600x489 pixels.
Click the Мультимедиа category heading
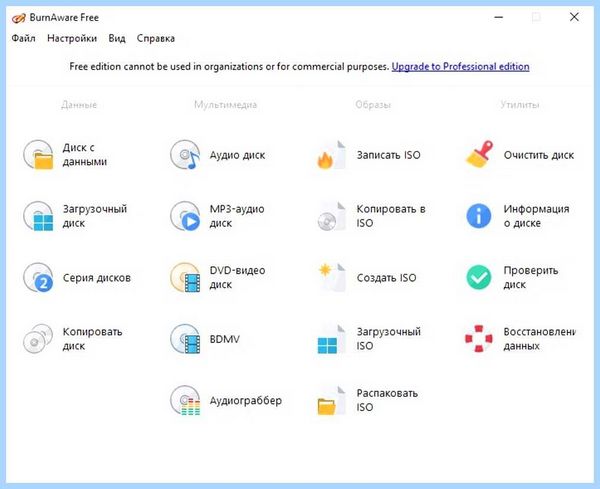(x=225, y=104)
